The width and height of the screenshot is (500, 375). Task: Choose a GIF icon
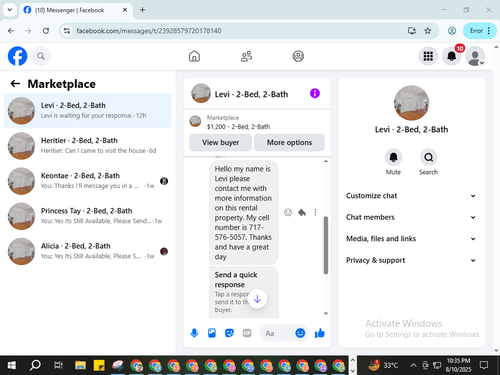247,333
